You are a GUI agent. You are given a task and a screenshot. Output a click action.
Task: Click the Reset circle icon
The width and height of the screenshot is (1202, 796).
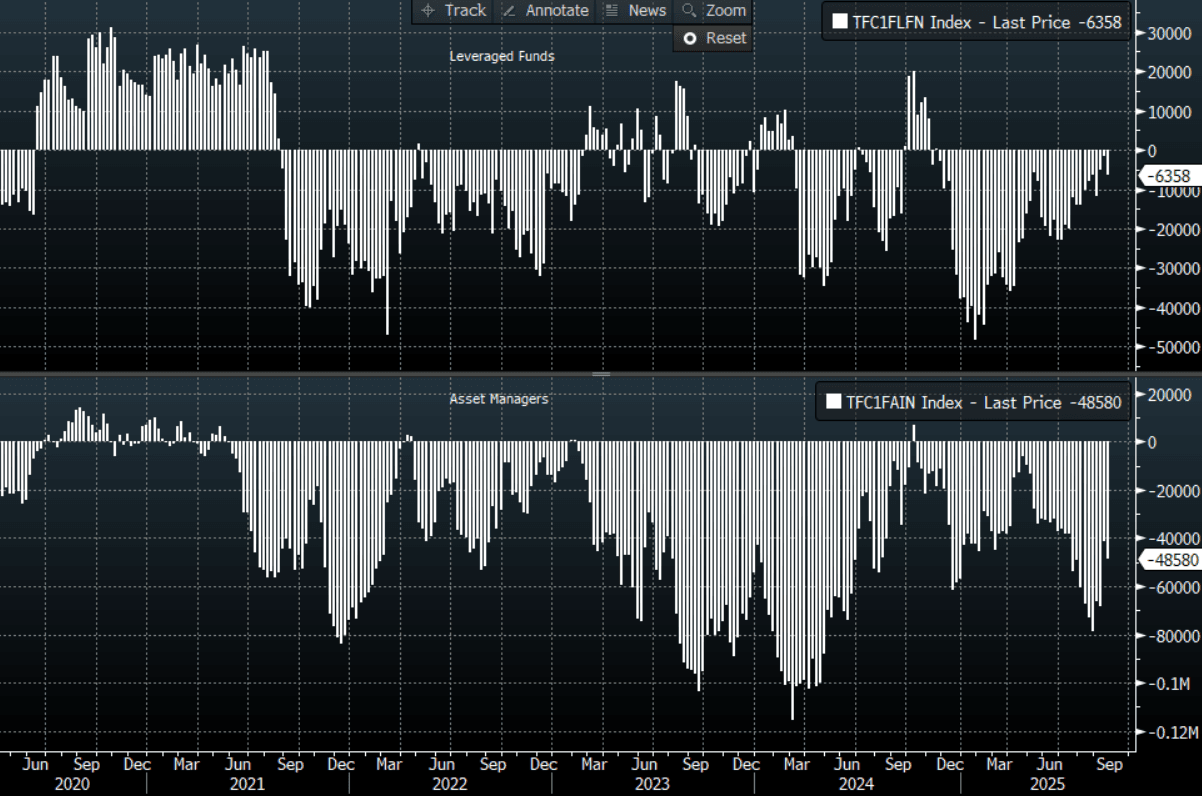pyautogui.click(x=689, y=38)
